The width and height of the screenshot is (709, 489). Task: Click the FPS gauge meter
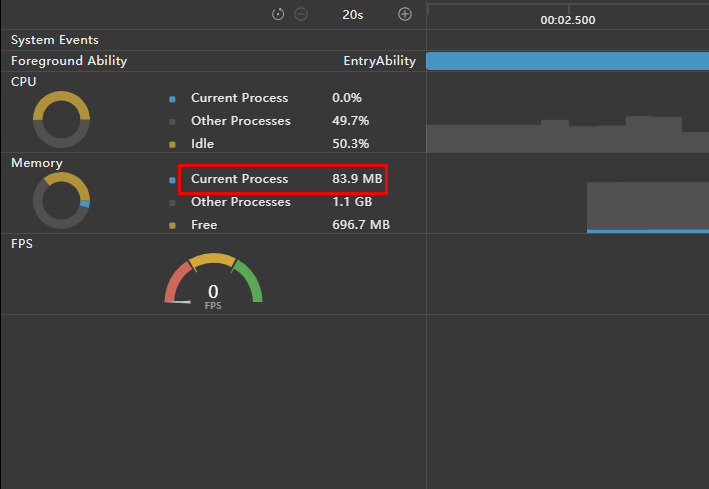213,281
